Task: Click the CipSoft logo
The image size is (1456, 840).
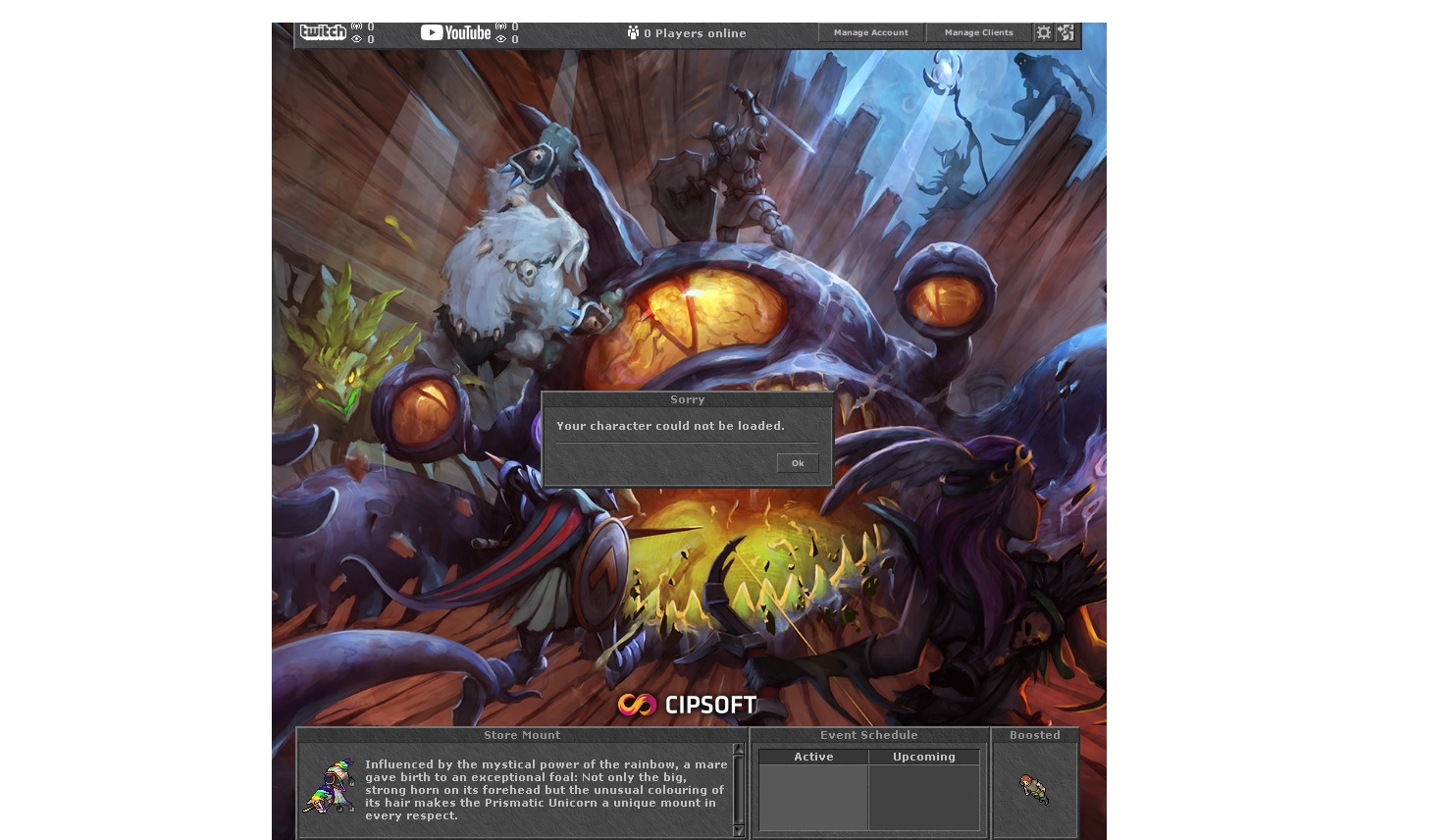Action: 687,705
